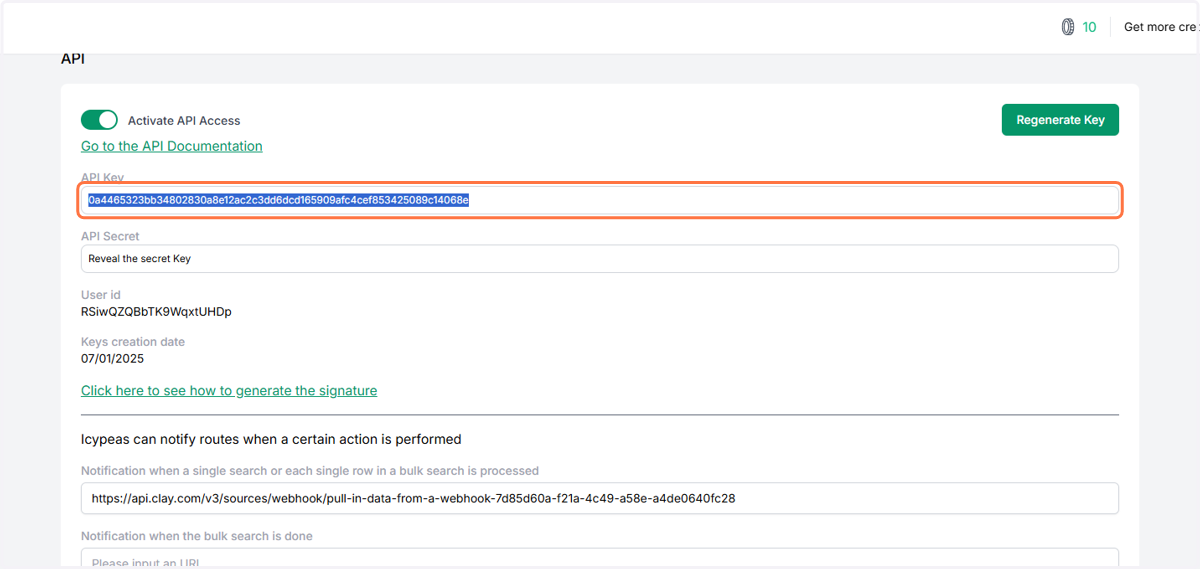Viewport: 1200px width, 569px height.
Task: Click inside the API Key field
Action: click(599, 200)
